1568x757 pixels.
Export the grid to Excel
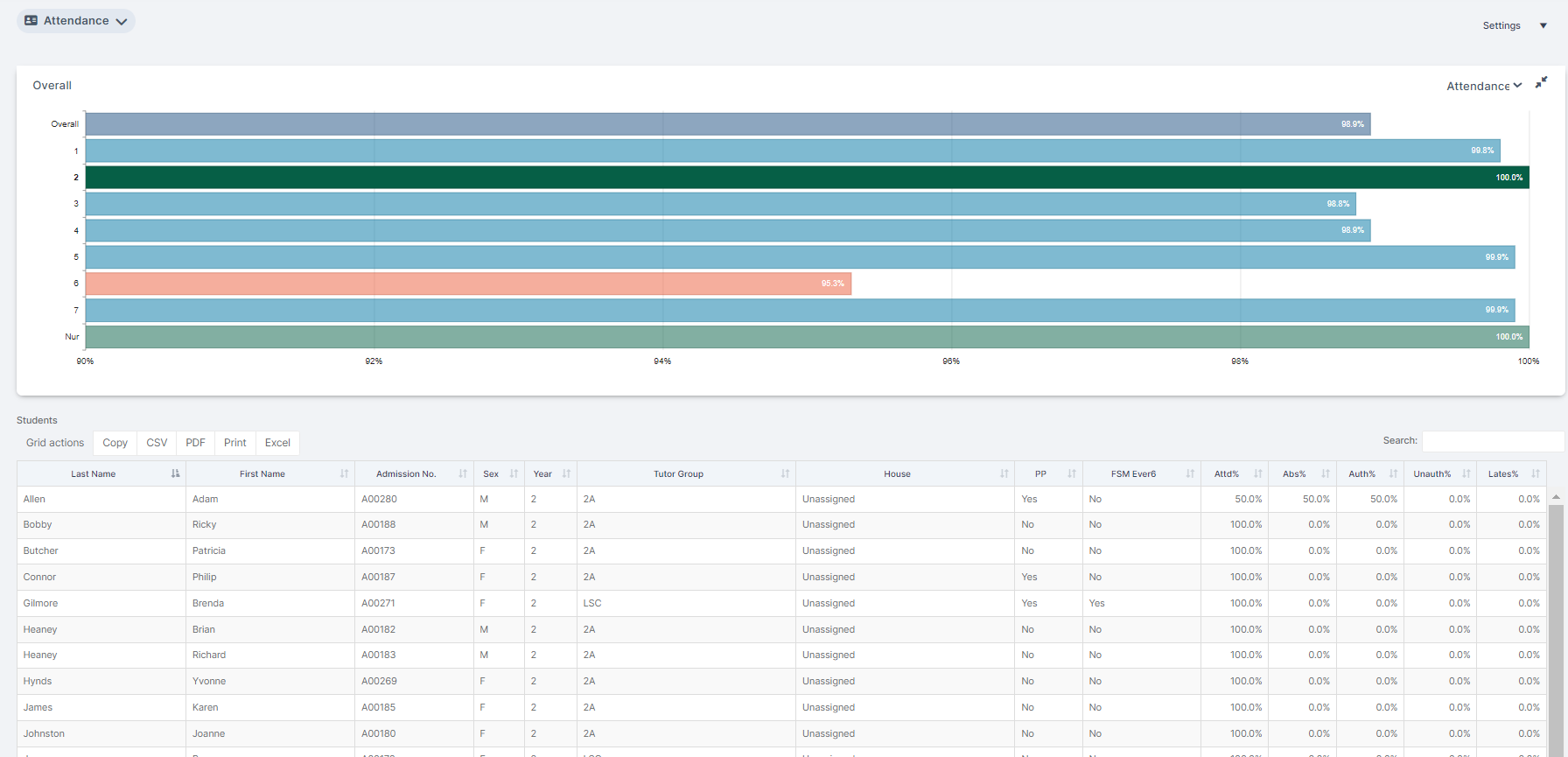click(x=277, y=443)
